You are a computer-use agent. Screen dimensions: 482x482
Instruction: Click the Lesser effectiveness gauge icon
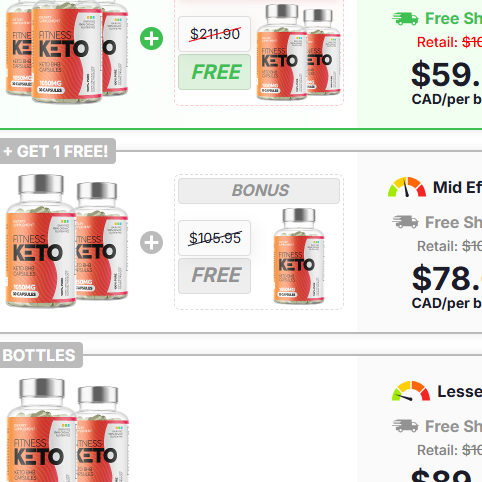click(411, 391)
